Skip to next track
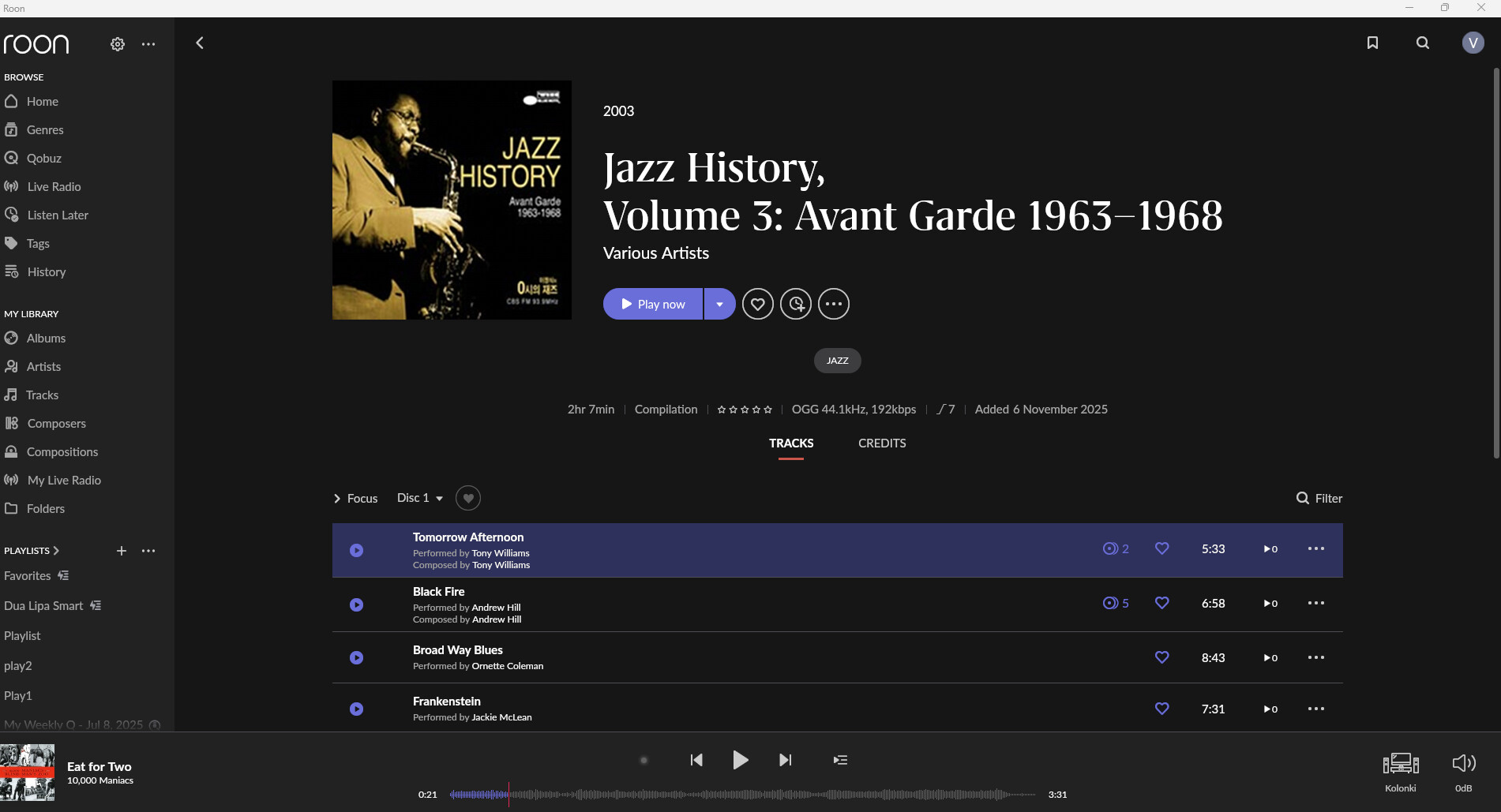This screenshot has height=812, width=1501. pos(785,760)
